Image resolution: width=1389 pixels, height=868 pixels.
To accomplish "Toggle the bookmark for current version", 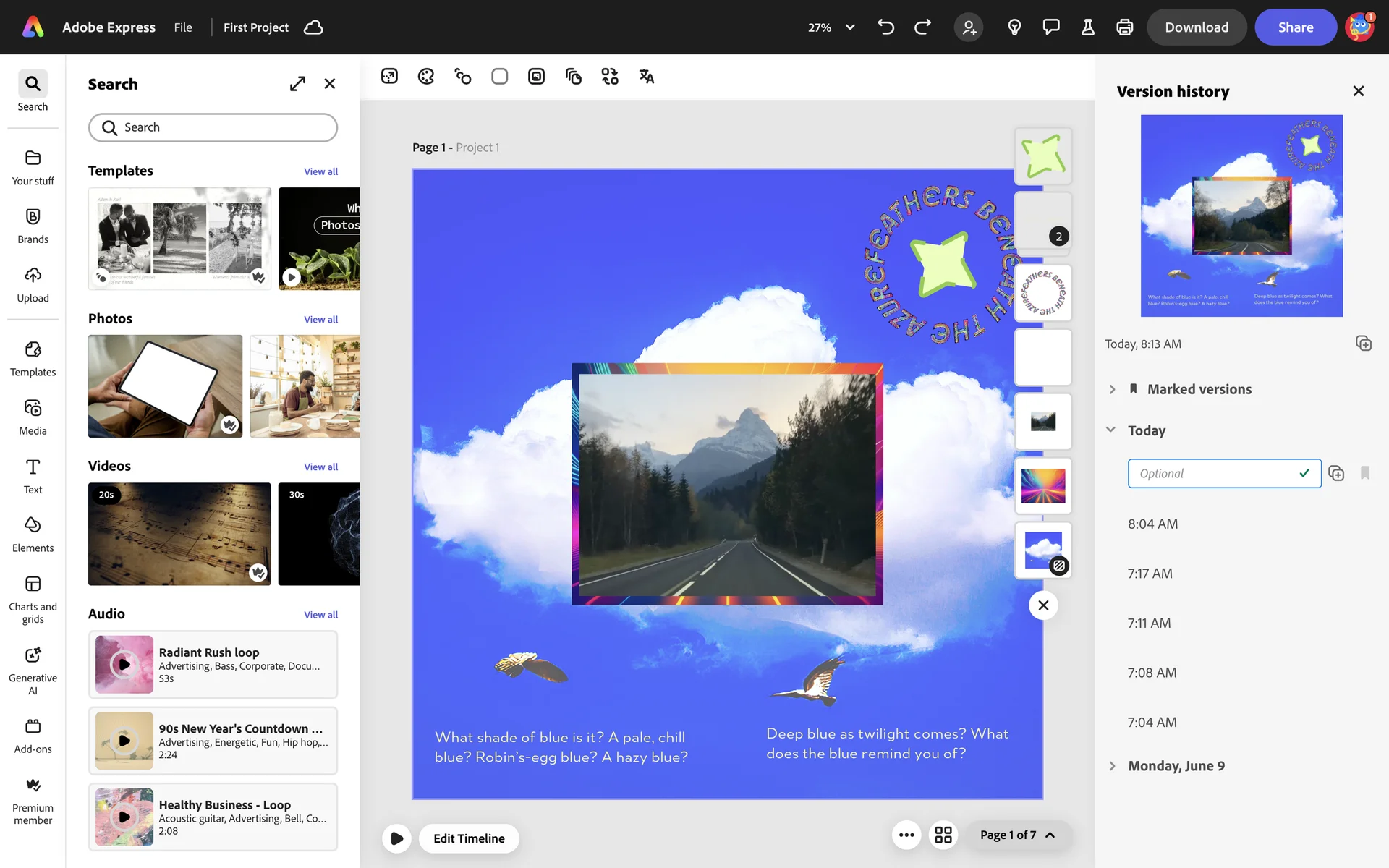I will pos(1364,473).
